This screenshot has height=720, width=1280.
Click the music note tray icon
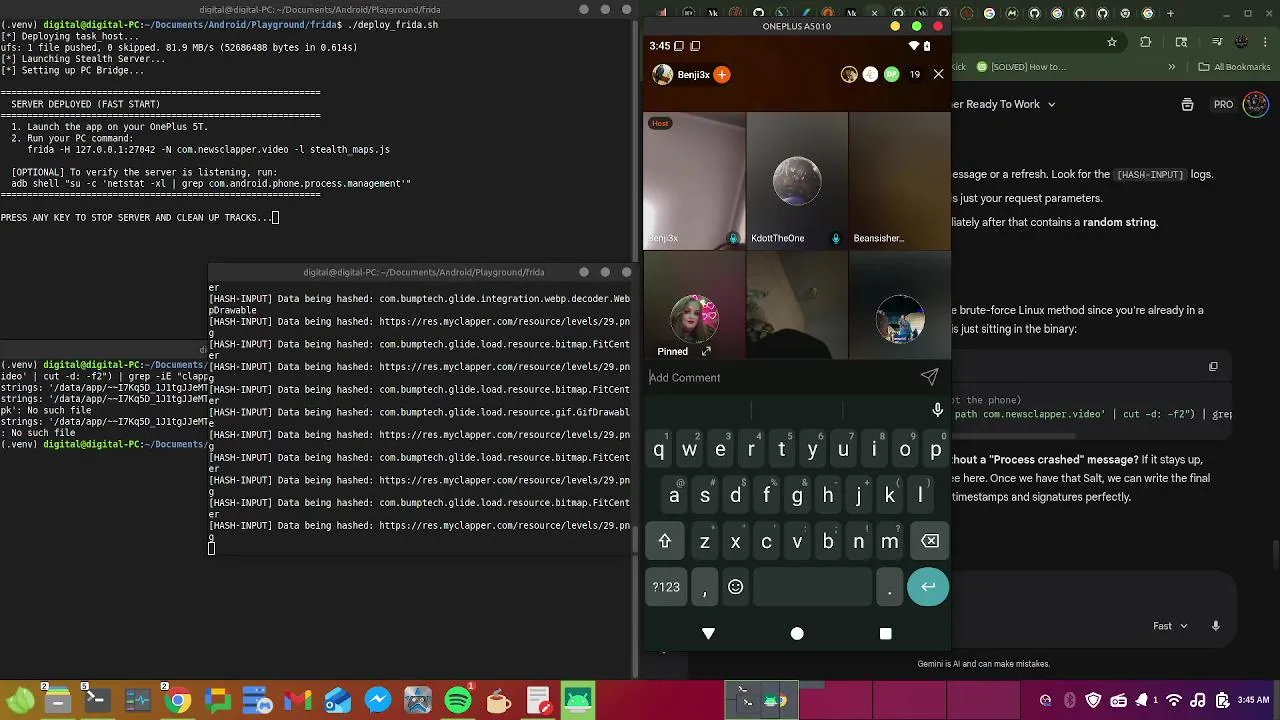tap(1197, 701)
